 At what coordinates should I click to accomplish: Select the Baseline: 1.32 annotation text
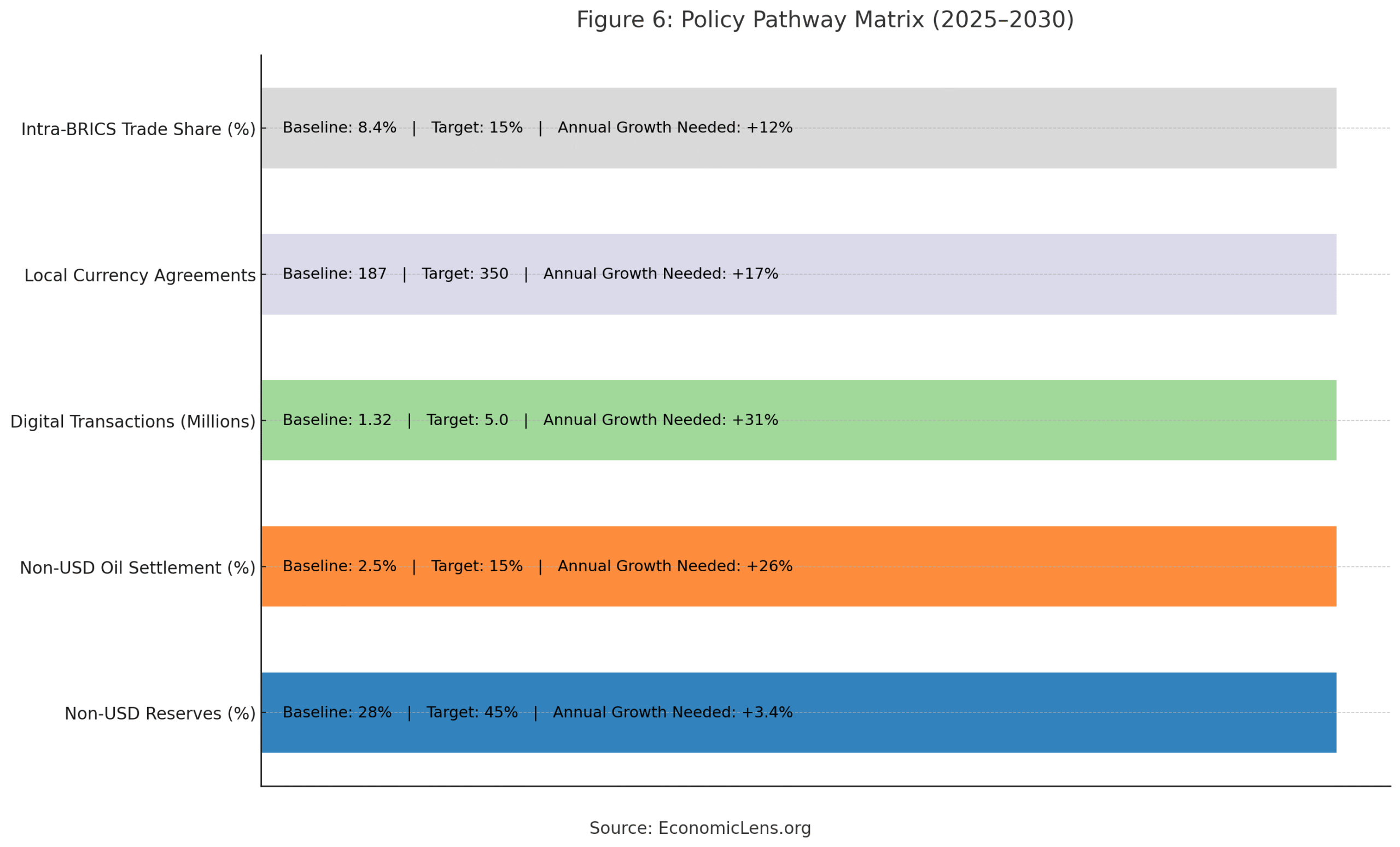[x=337, y=420]
